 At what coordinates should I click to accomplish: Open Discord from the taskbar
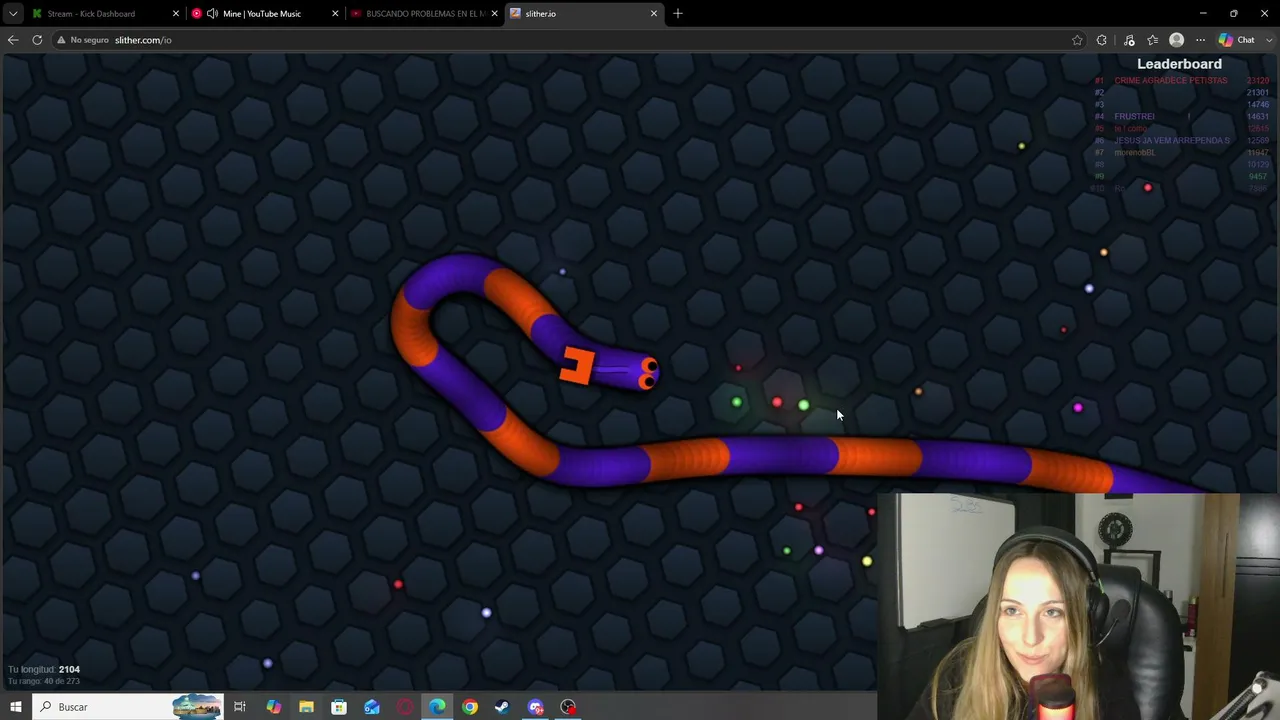pyautogui.click(x=535, y=707)
